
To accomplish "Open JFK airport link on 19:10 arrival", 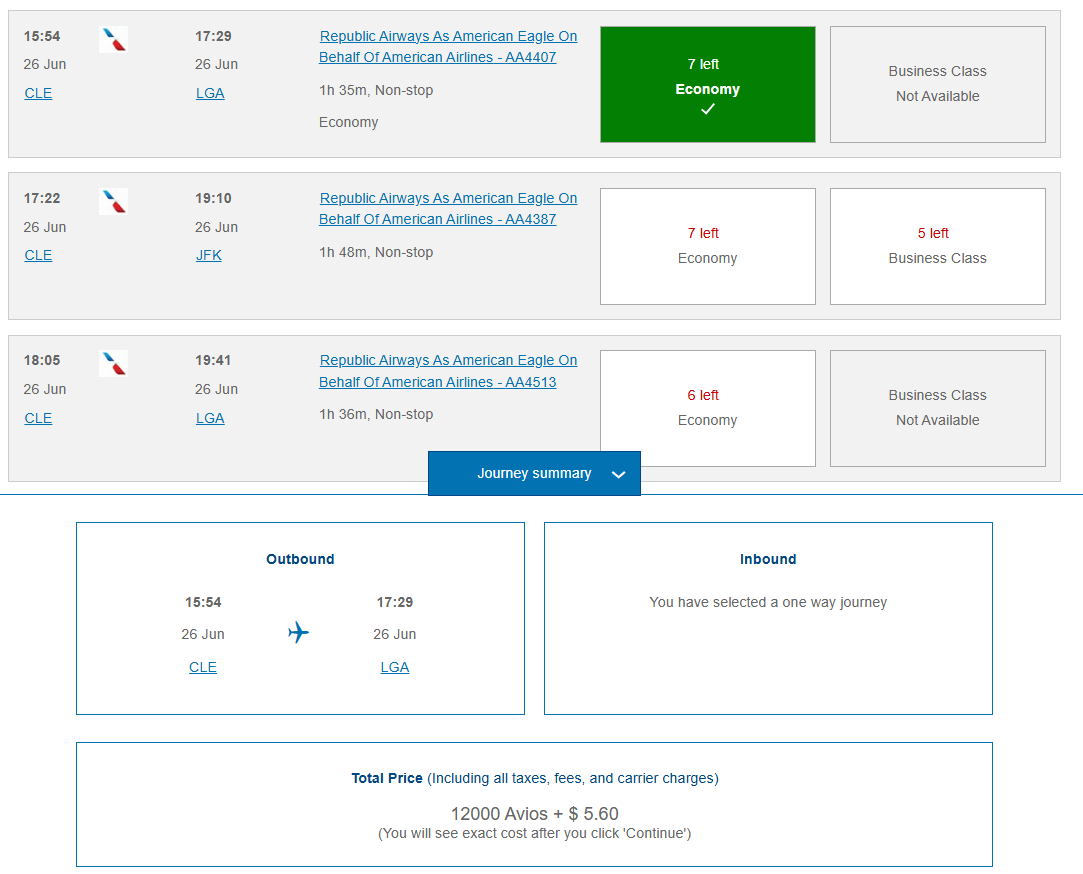I will pos(209,256).
